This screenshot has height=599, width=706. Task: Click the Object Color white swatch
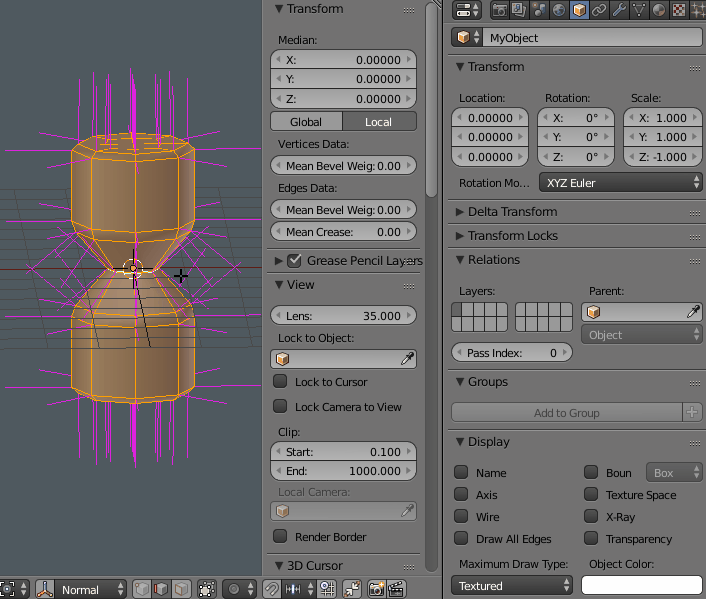point(642,585)
